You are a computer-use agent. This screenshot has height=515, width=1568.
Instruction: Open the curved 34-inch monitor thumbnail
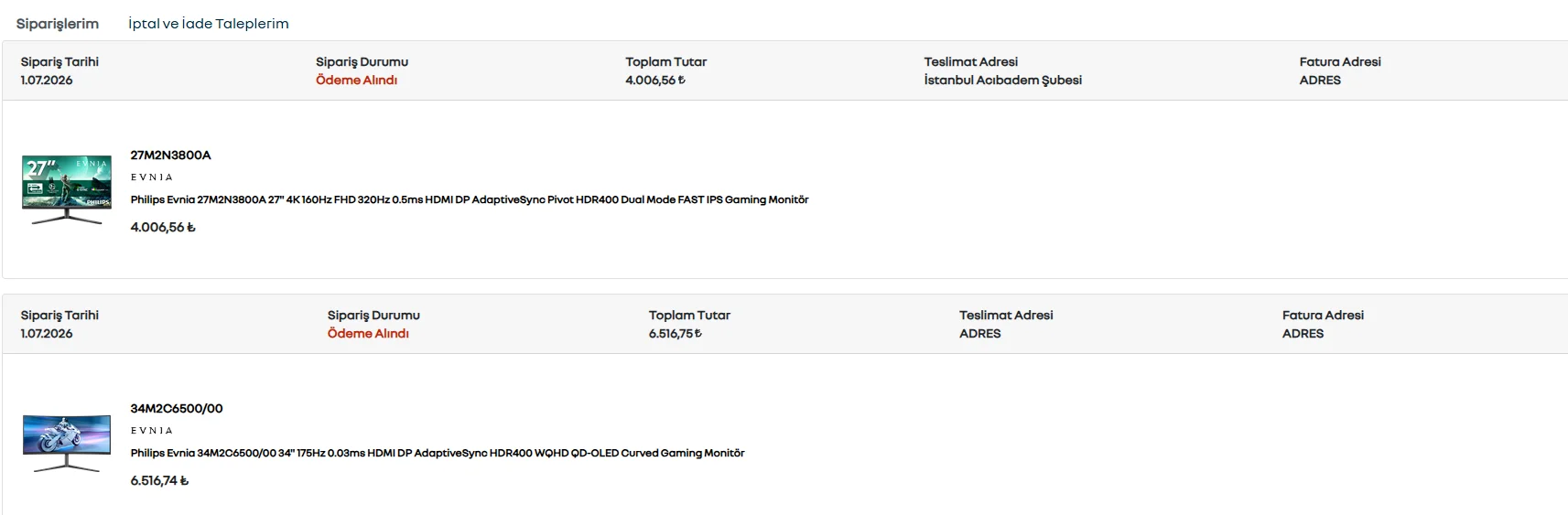67,444
